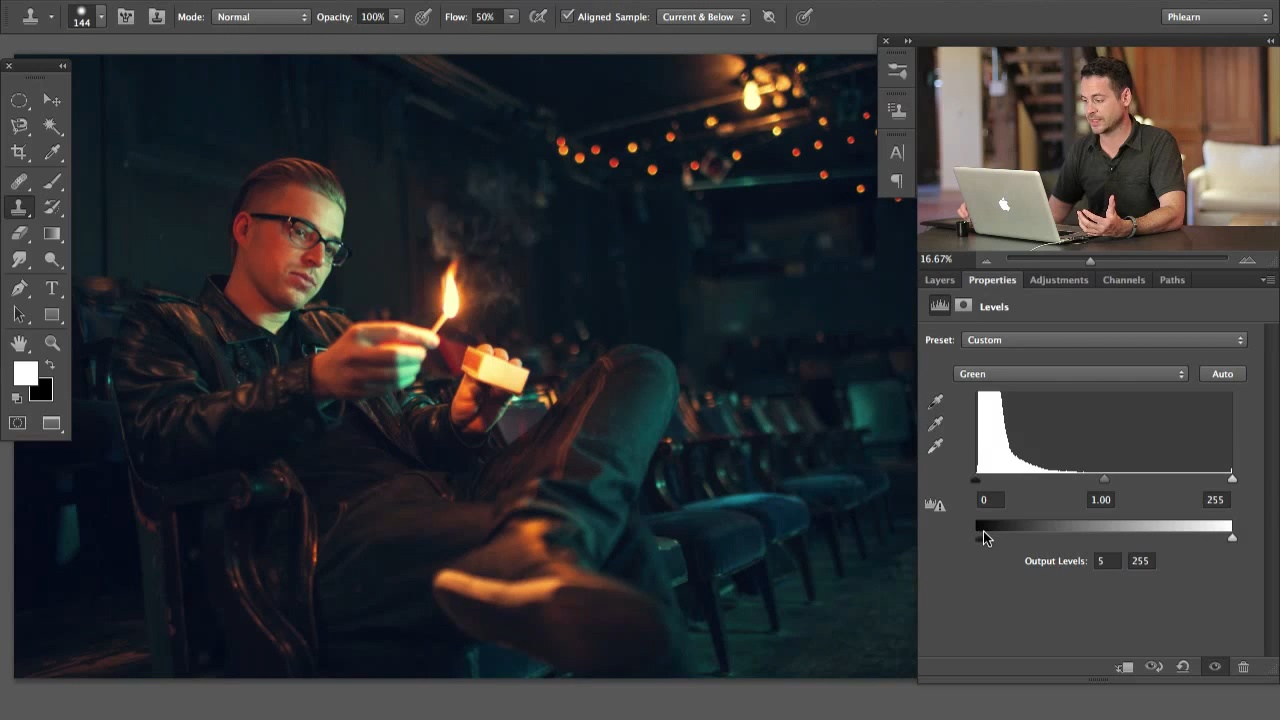Click the foreground color swatch

(x=25, y=373)
